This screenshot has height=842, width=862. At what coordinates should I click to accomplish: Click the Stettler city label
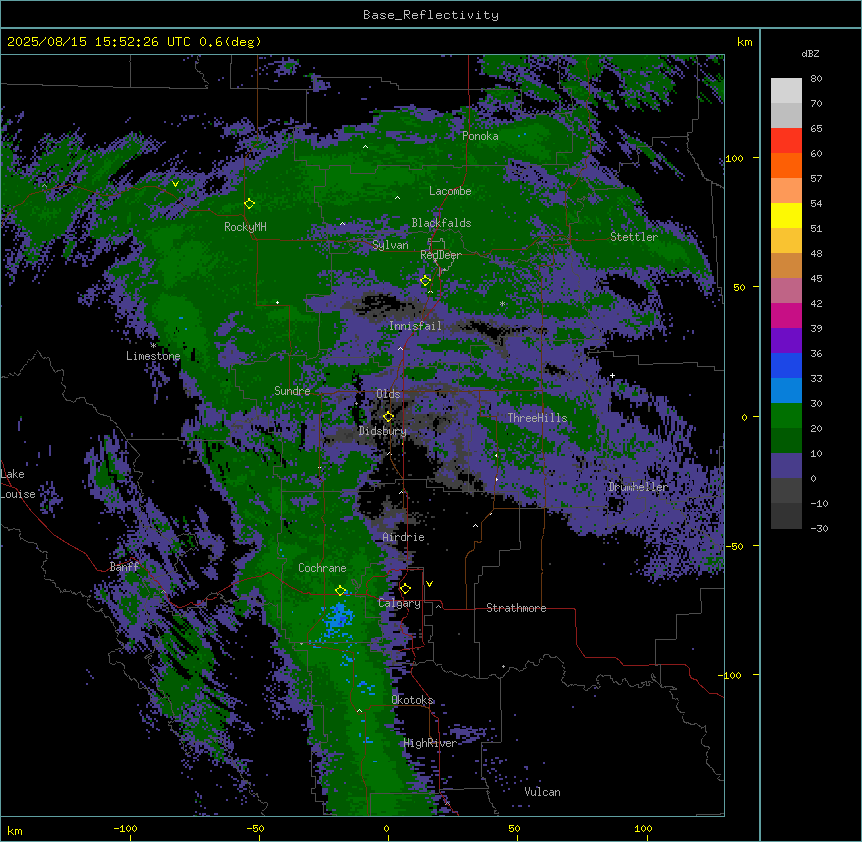click(x=634, y=237)
